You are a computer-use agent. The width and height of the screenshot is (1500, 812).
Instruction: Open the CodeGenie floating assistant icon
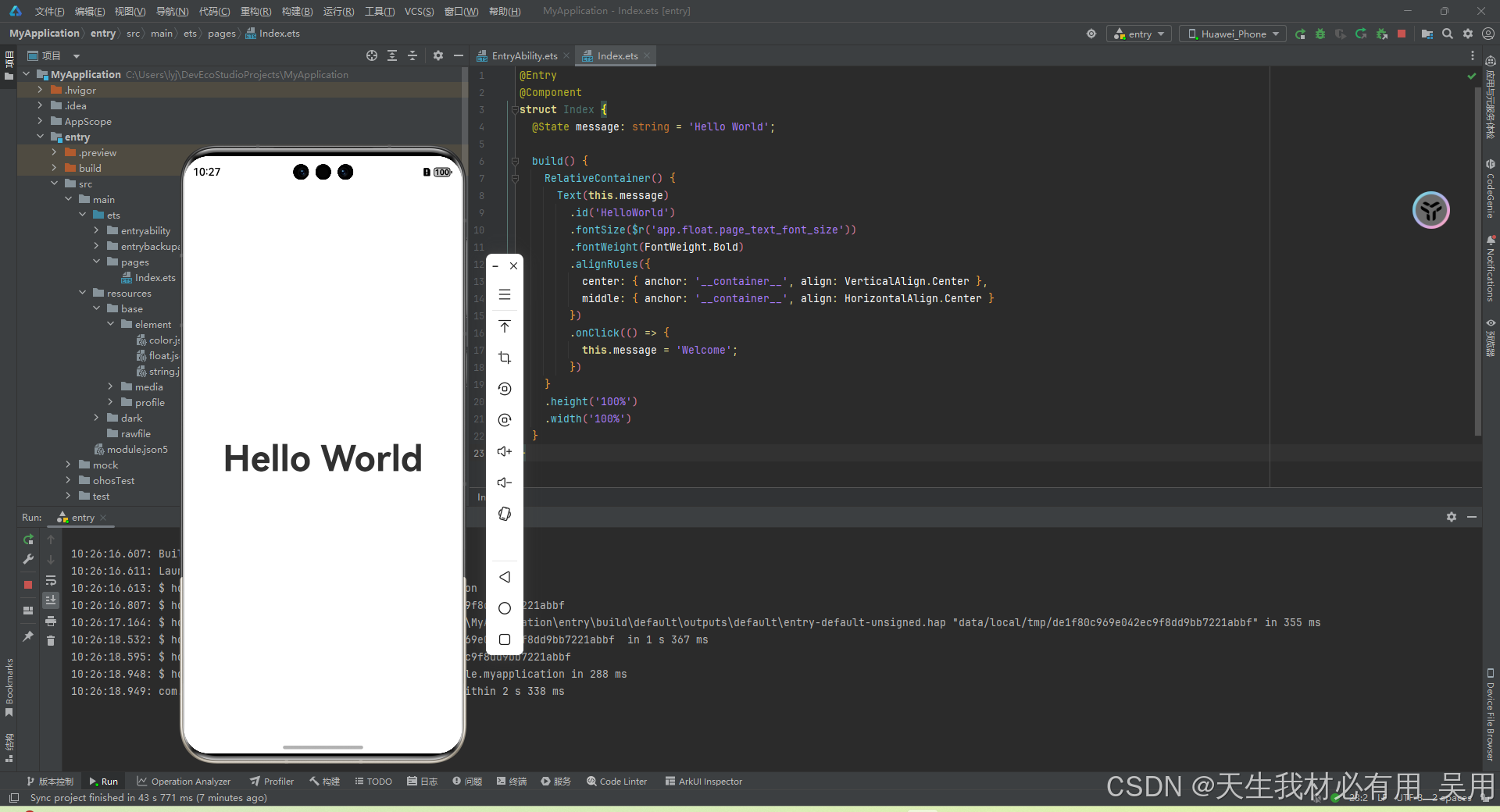[x=1431, y=210]
